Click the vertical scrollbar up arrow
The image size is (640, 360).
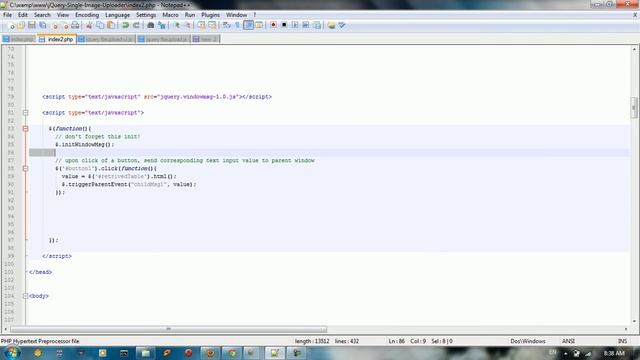click(634, 49)
